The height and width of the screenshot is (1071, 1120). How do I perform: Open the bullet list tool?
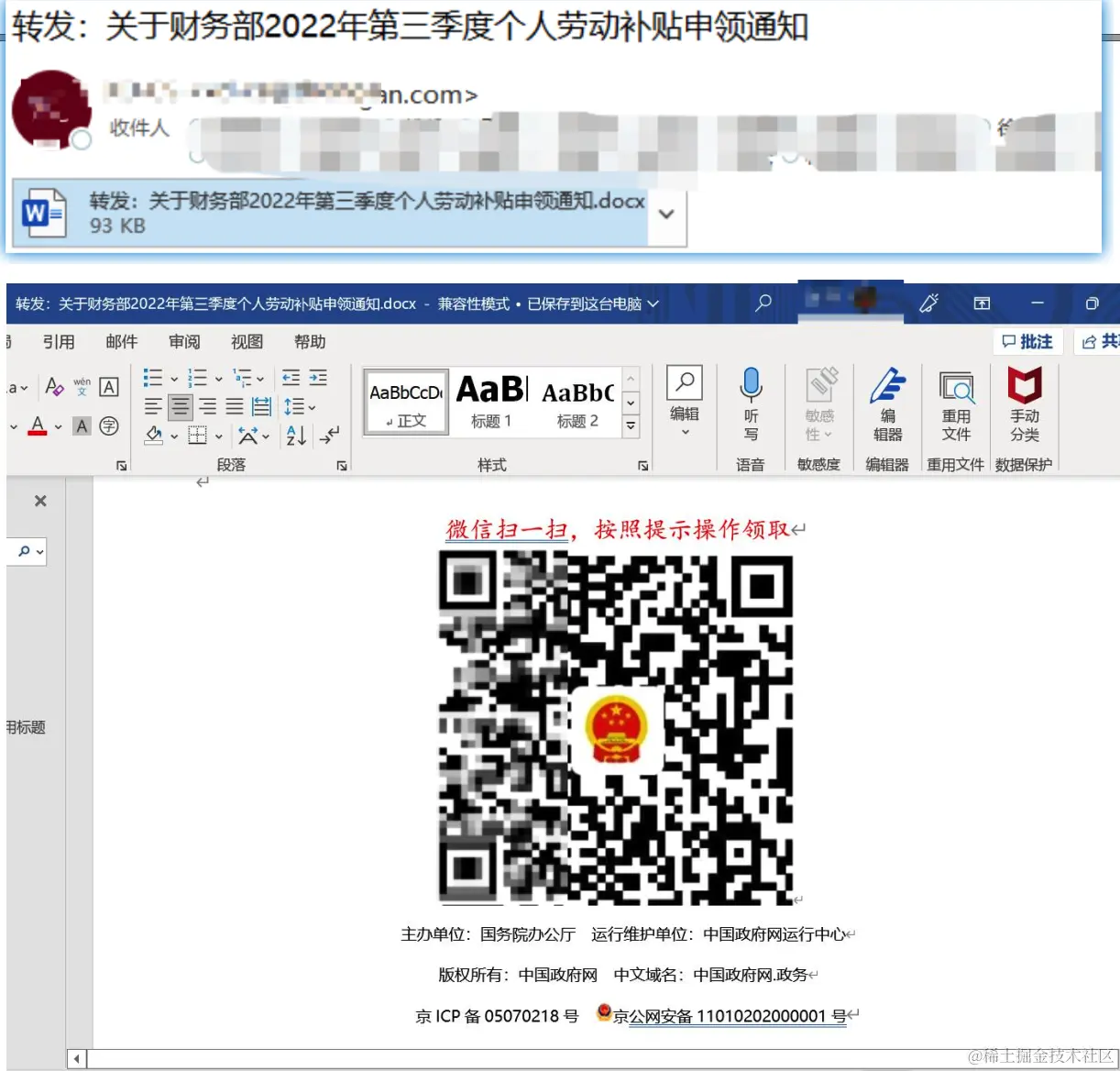(x=153, y=378)
